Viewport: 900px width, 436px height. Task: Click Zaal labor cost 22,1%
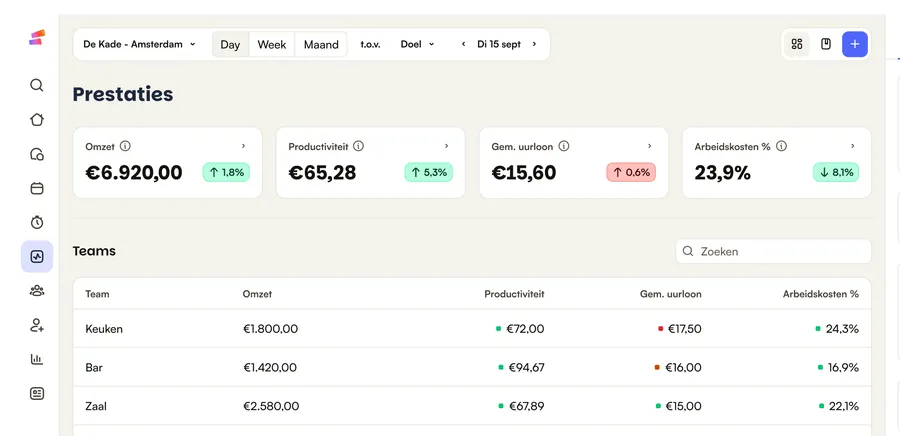[844, 407]
